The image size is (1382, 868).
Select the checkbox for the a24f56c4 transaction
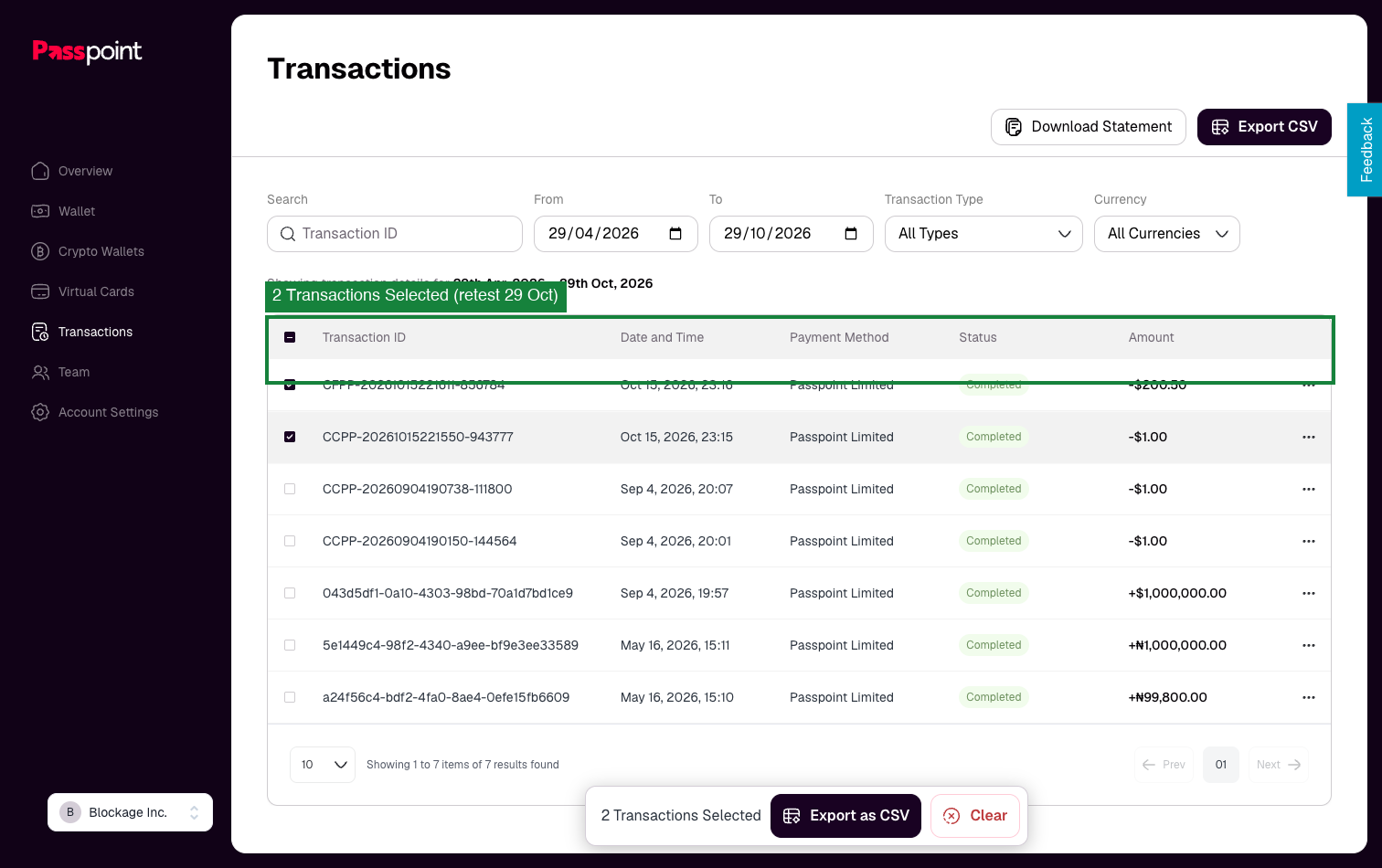pos(290,697)
